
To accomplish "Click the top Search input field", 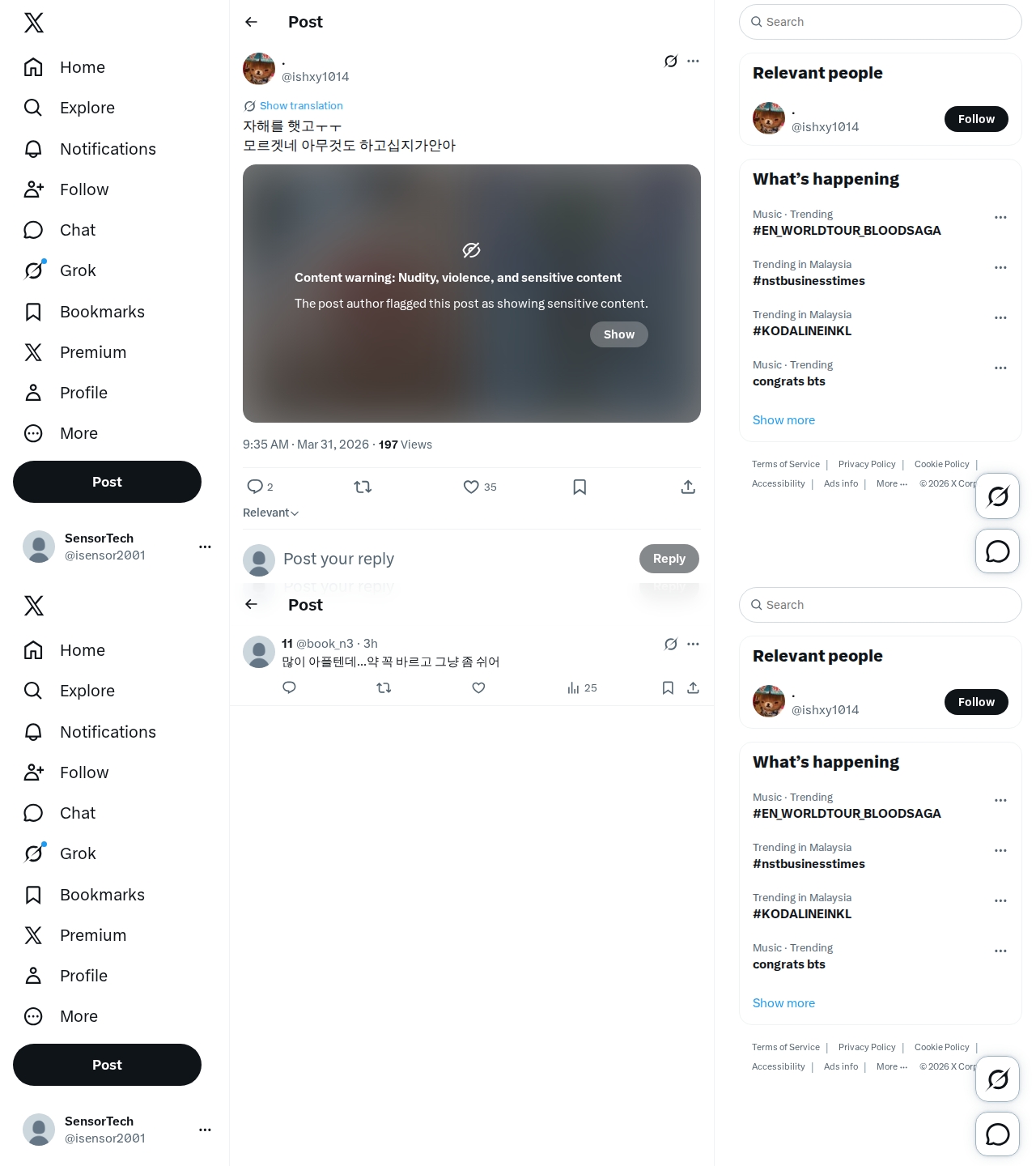I will coord(881,22).
